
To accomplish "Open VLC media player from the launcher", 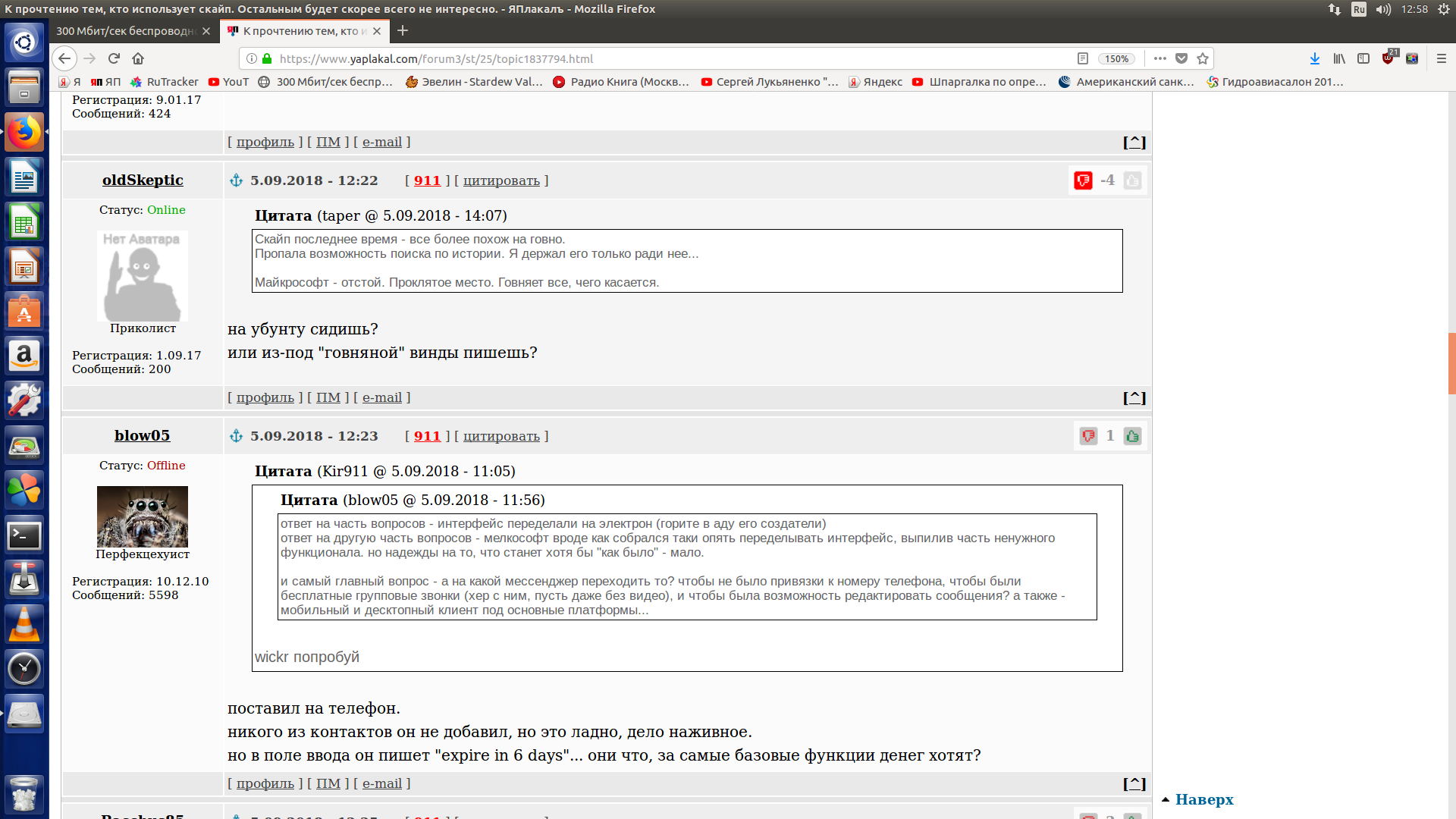I will pos(24,624).
